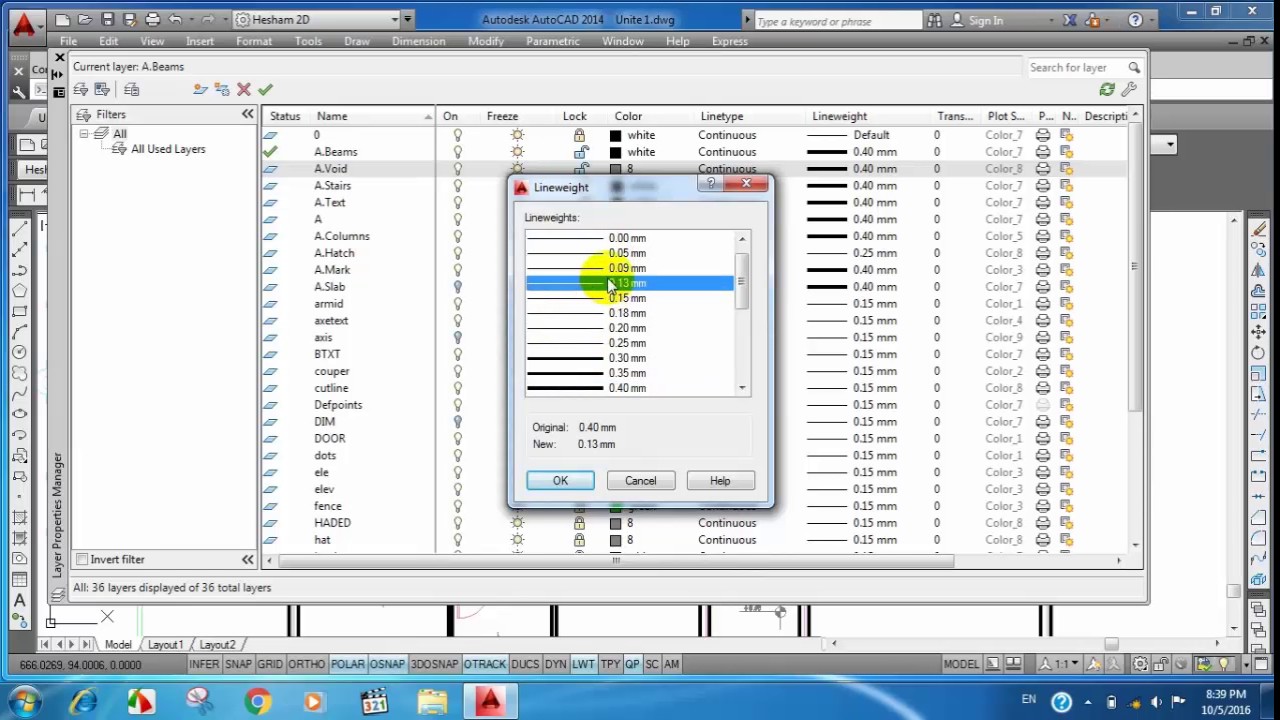
Task: Expand the collapsed filter chevron beside Invert filter
Action: click(x=248, y=560)
